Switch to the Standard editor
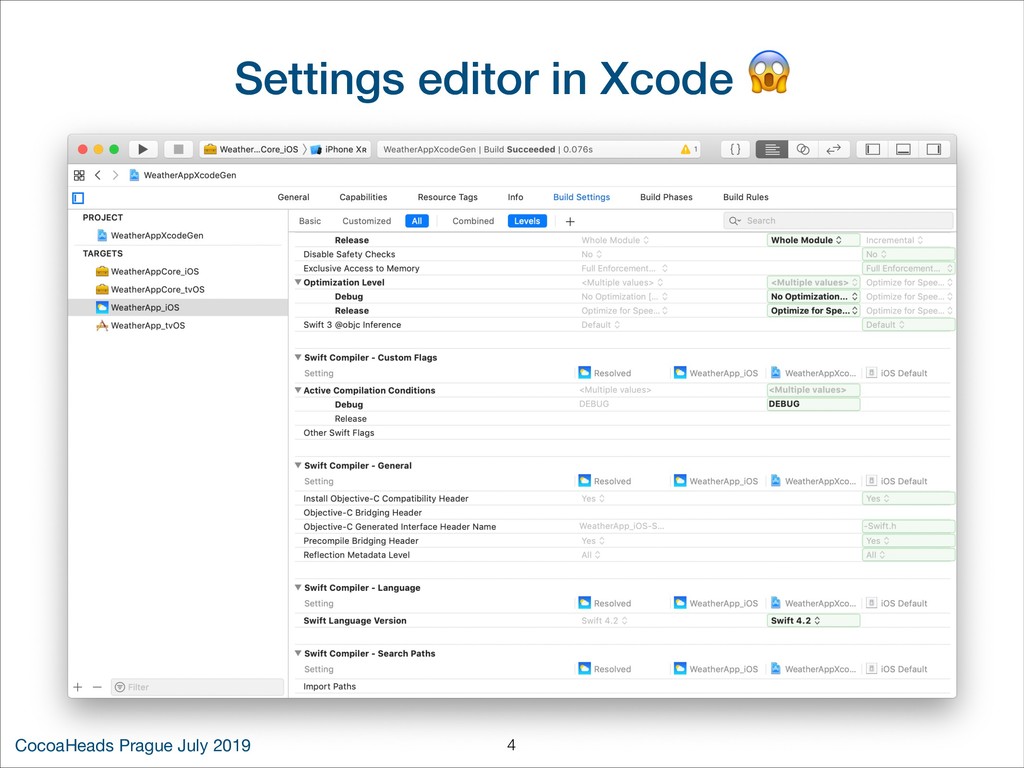 pyautogui.click(x=771, y=150)
